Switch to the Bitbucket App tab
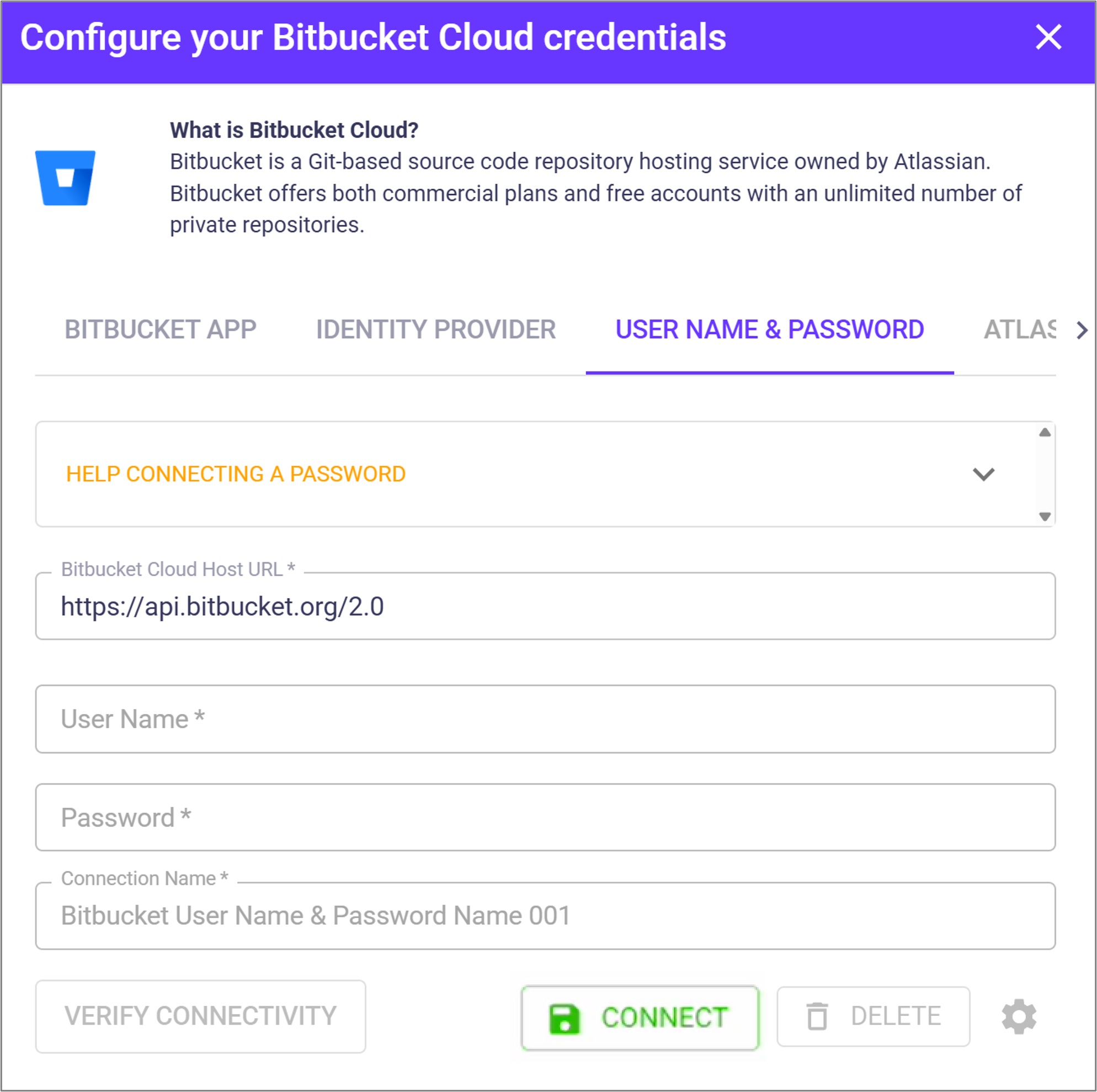The image size is (1097, 1092). (160, 330)
